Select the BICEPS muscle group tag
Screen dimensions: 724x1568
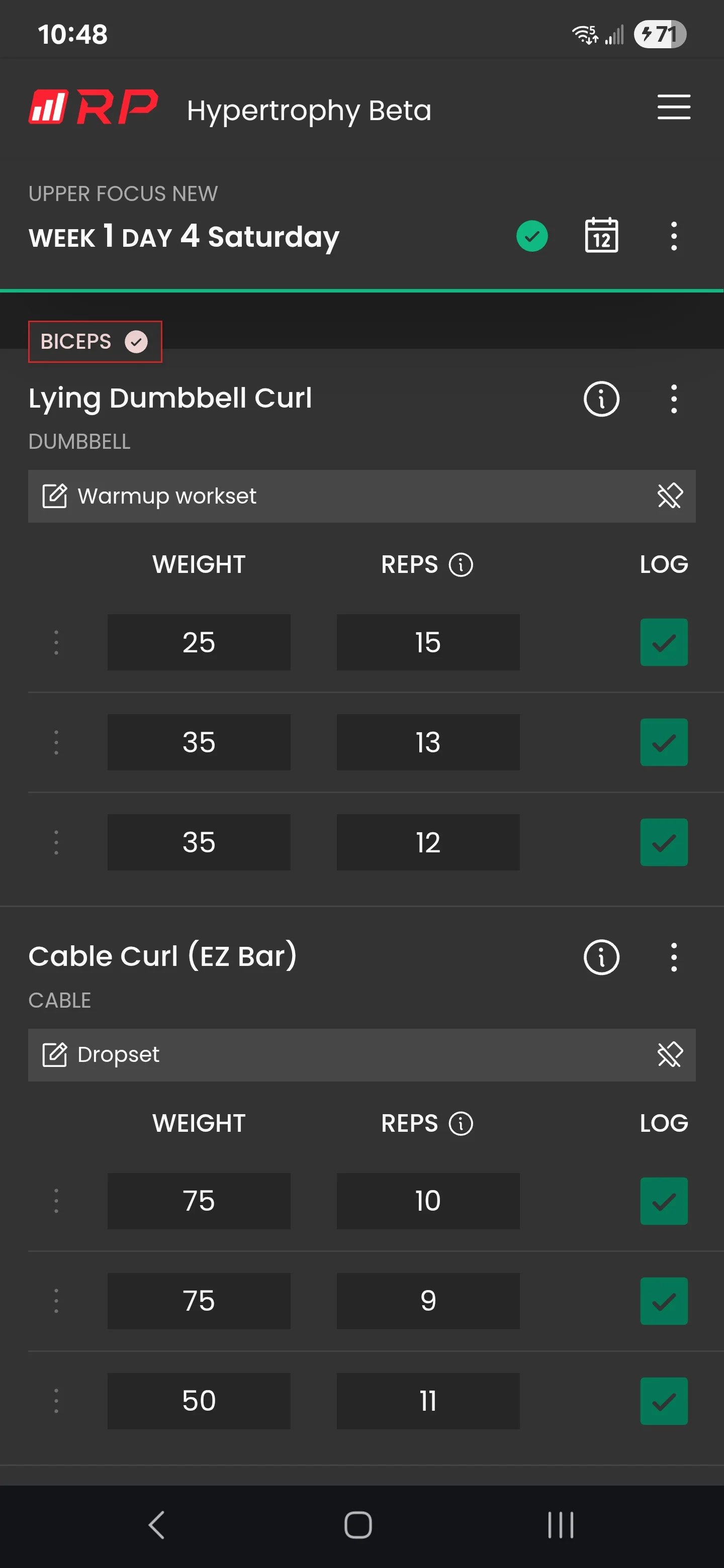click(x=95, y=341)
